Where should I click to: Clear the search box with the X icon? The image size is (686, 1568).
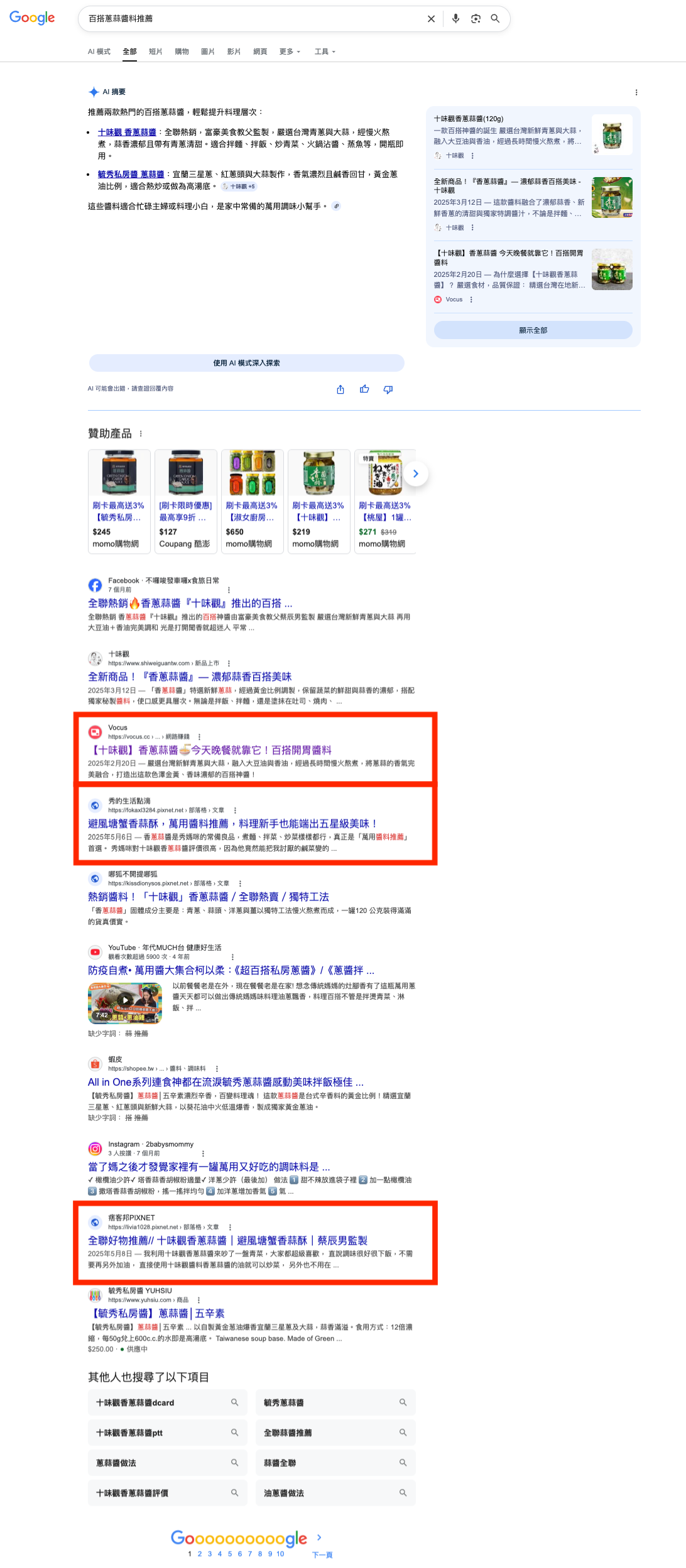tap(431, 19)
